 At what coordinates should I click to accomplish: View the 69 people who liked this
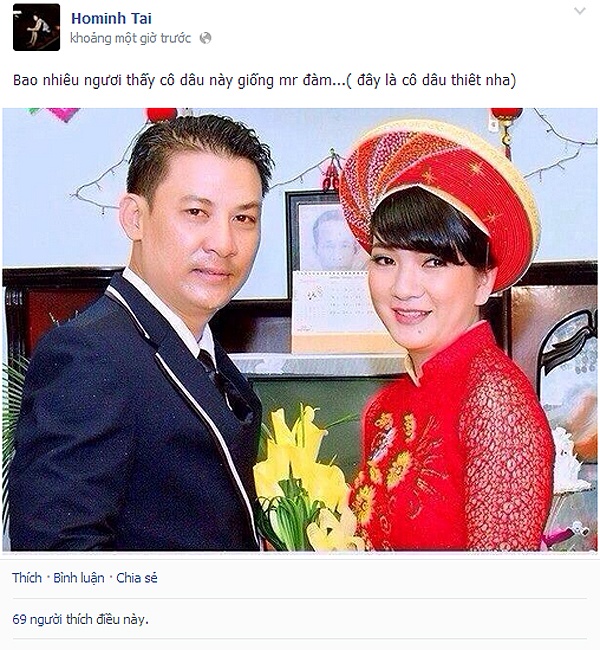coord(80,619)
